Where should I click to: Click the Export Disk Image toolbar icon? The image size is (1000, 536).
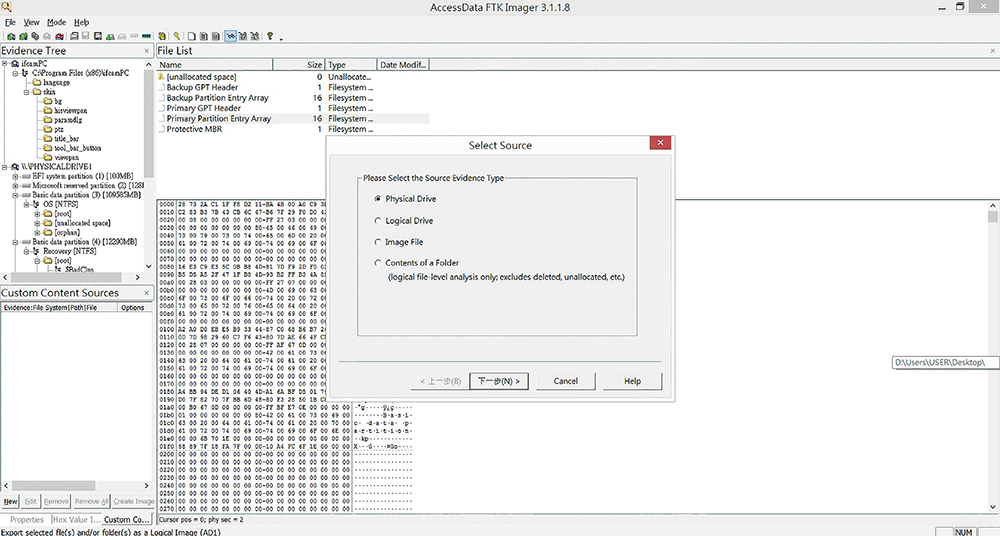85,36
